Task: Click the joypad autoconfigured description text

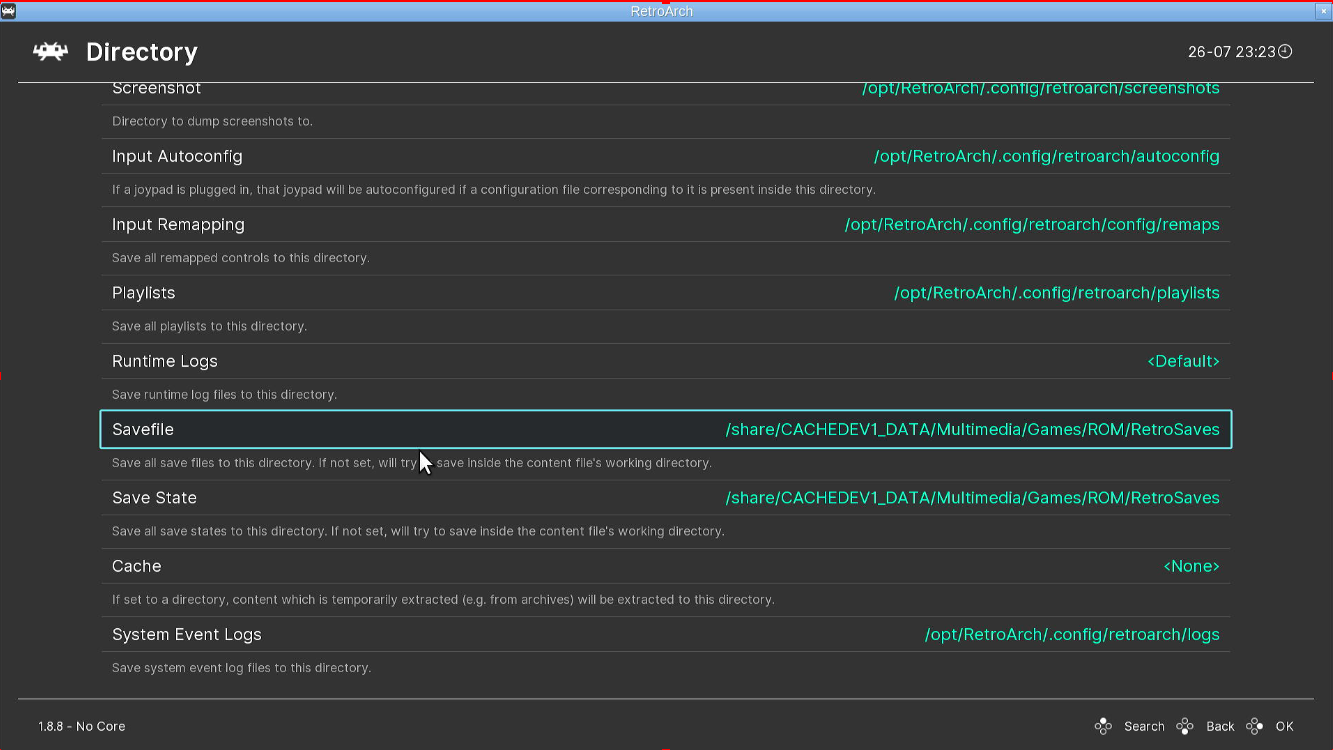Action: tap(493, 190)
